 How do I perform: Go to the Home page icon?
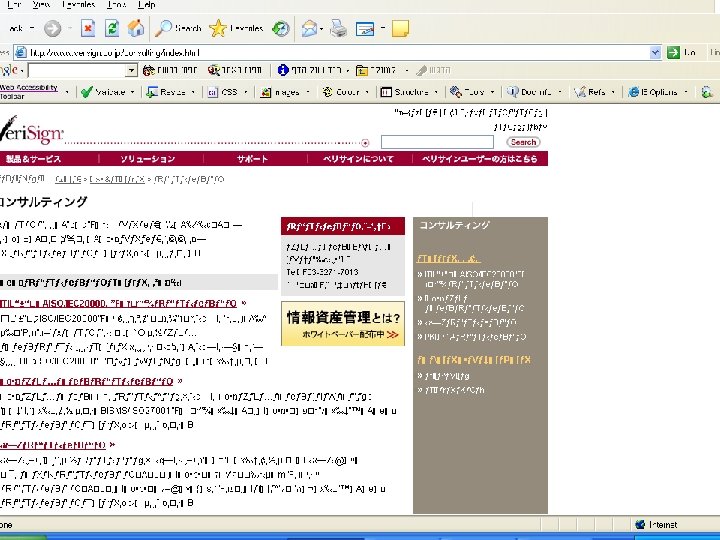(x=136, y=28)
